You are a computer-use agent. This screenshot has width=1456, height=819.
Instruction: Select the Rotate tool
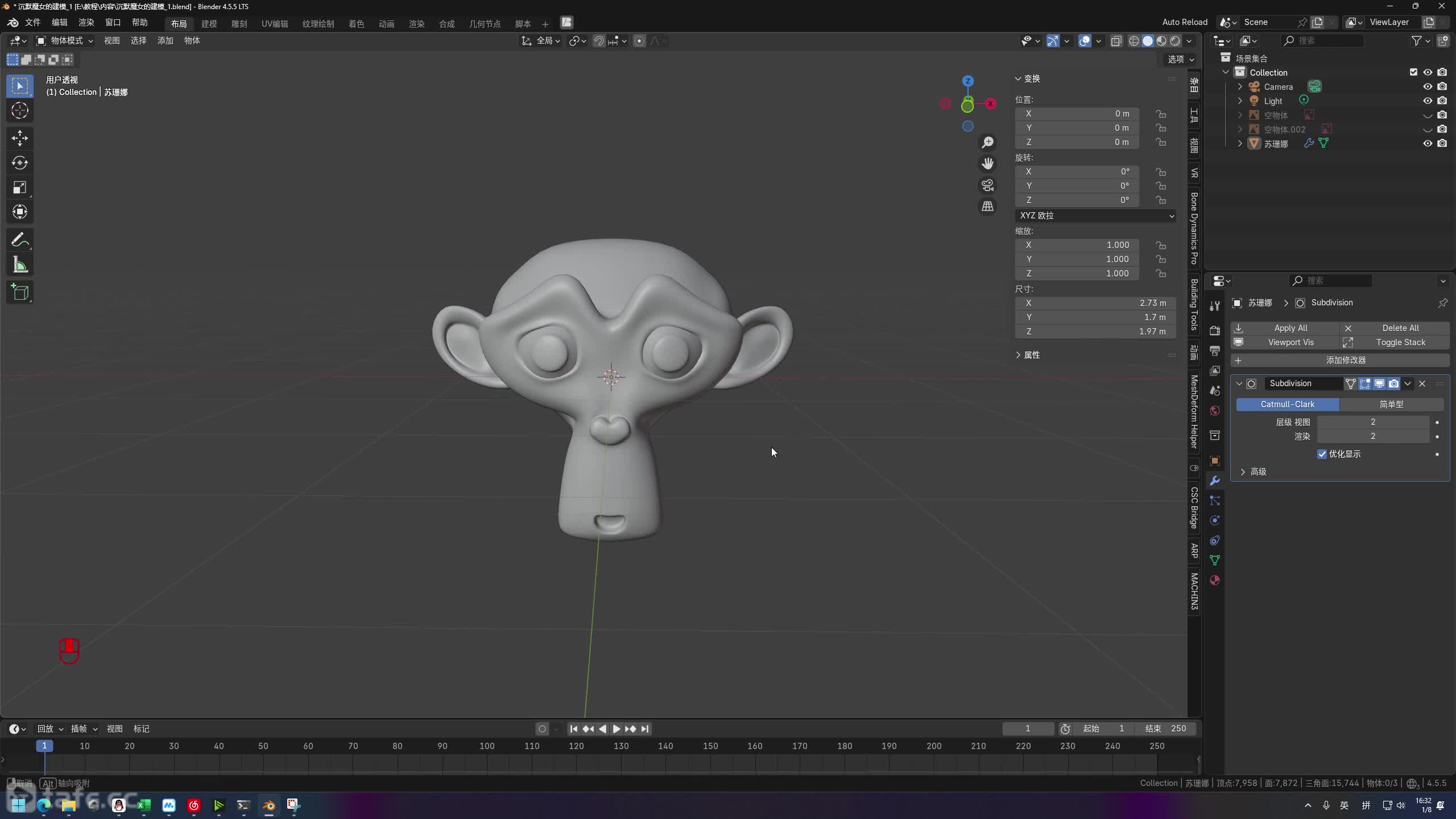tap(20, 163)
